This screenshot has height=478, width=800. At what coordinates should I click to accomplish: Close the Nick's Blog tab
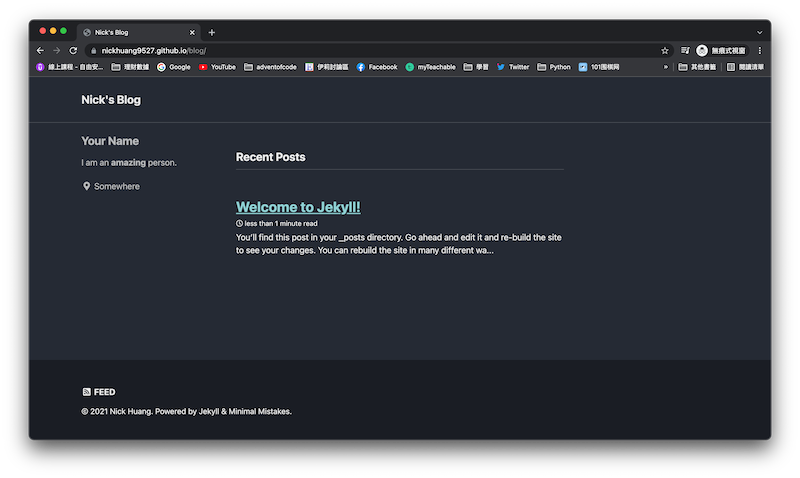pyautogui.click(x=192, y=33)
